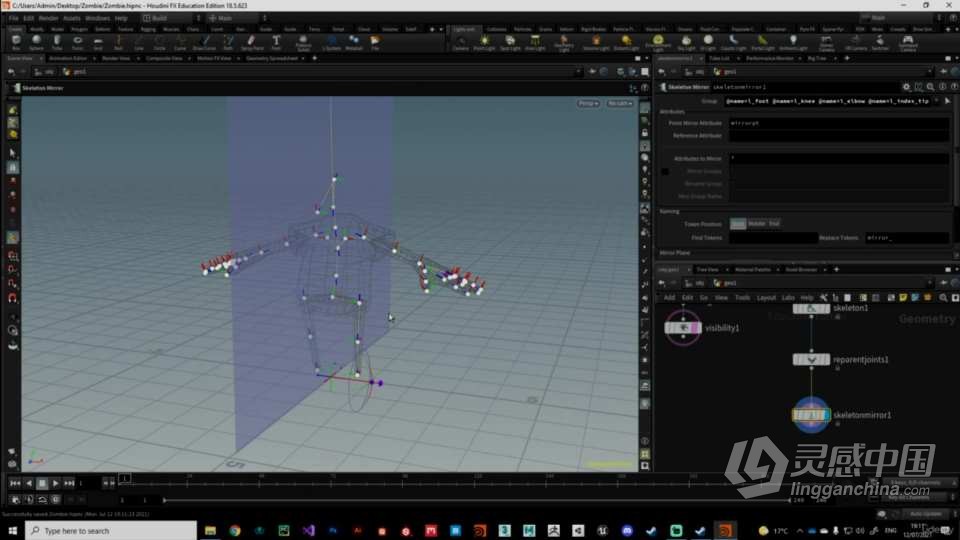Add a Sky Light from the shelf
The width and height of the screenshot is (960, 540).
pyautogui.click(x=686, y=42)
